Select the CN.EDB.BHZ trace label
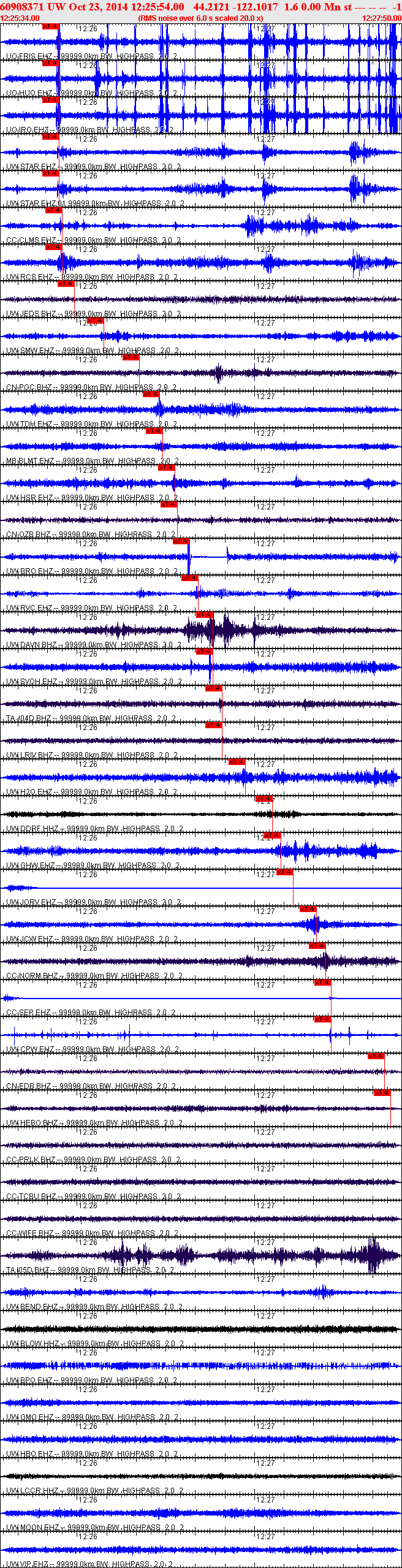The height and width of the screenshot is (1568, 402). click(x=91, y=1086)
